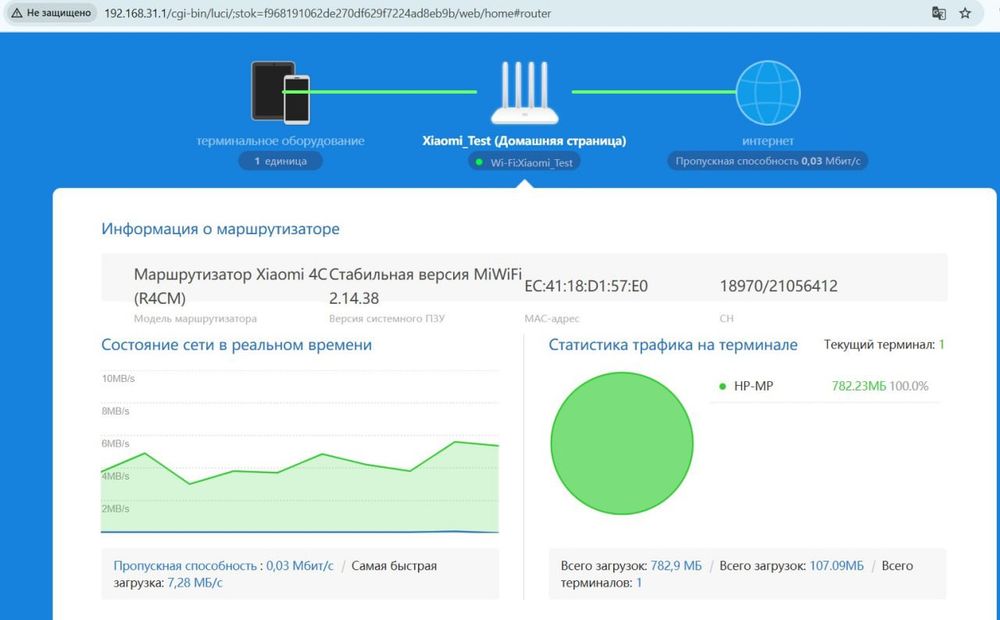Click the 'MAC-адрес' label
Screen dimensions: 1000x620
point(552,318)
